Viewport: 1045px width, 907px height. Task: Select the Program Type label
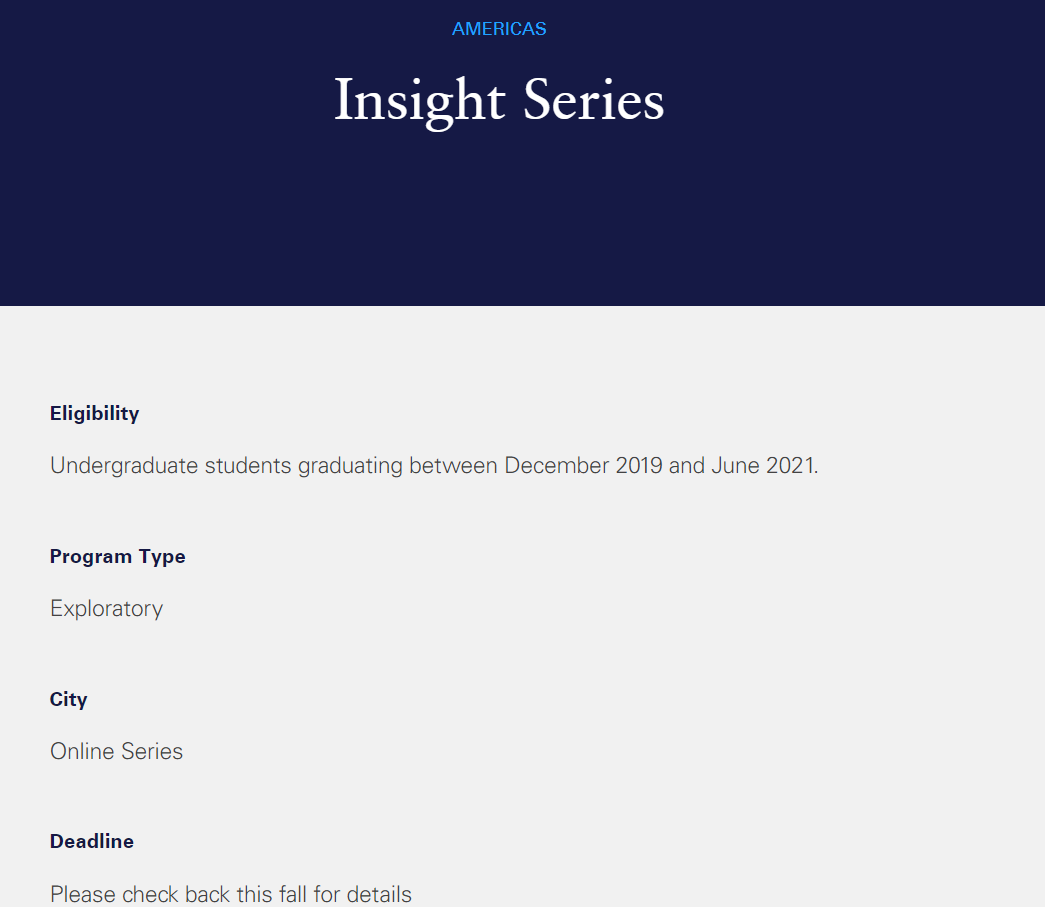point(118,556)
